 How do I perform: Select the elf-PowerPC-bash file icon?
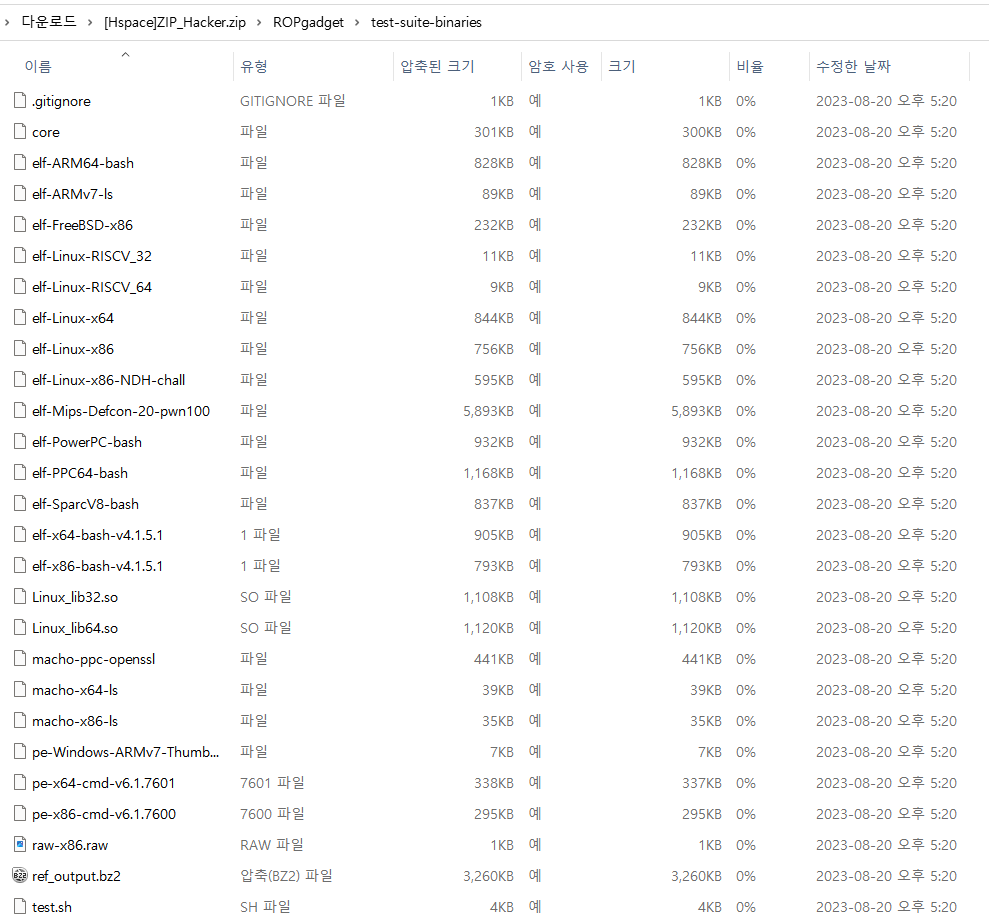click(x=20, y=441)
